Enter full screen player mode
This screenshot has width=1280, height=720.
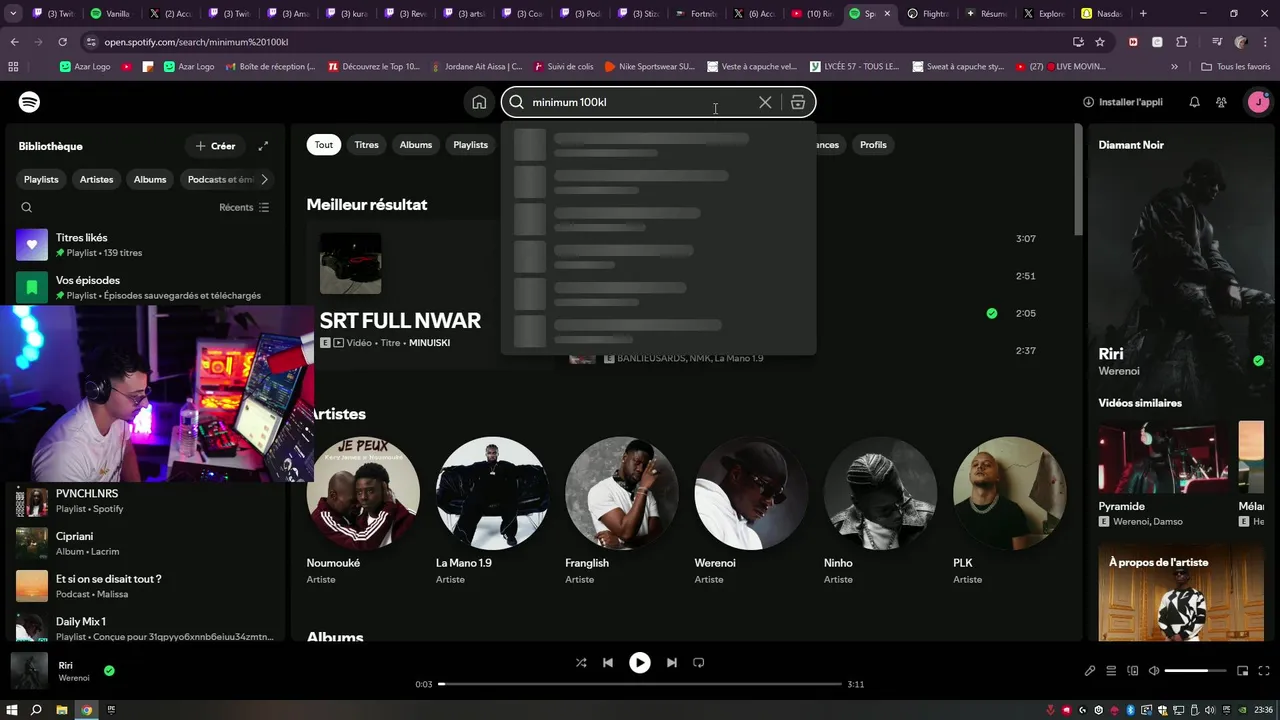click(x=1265, y=671)
